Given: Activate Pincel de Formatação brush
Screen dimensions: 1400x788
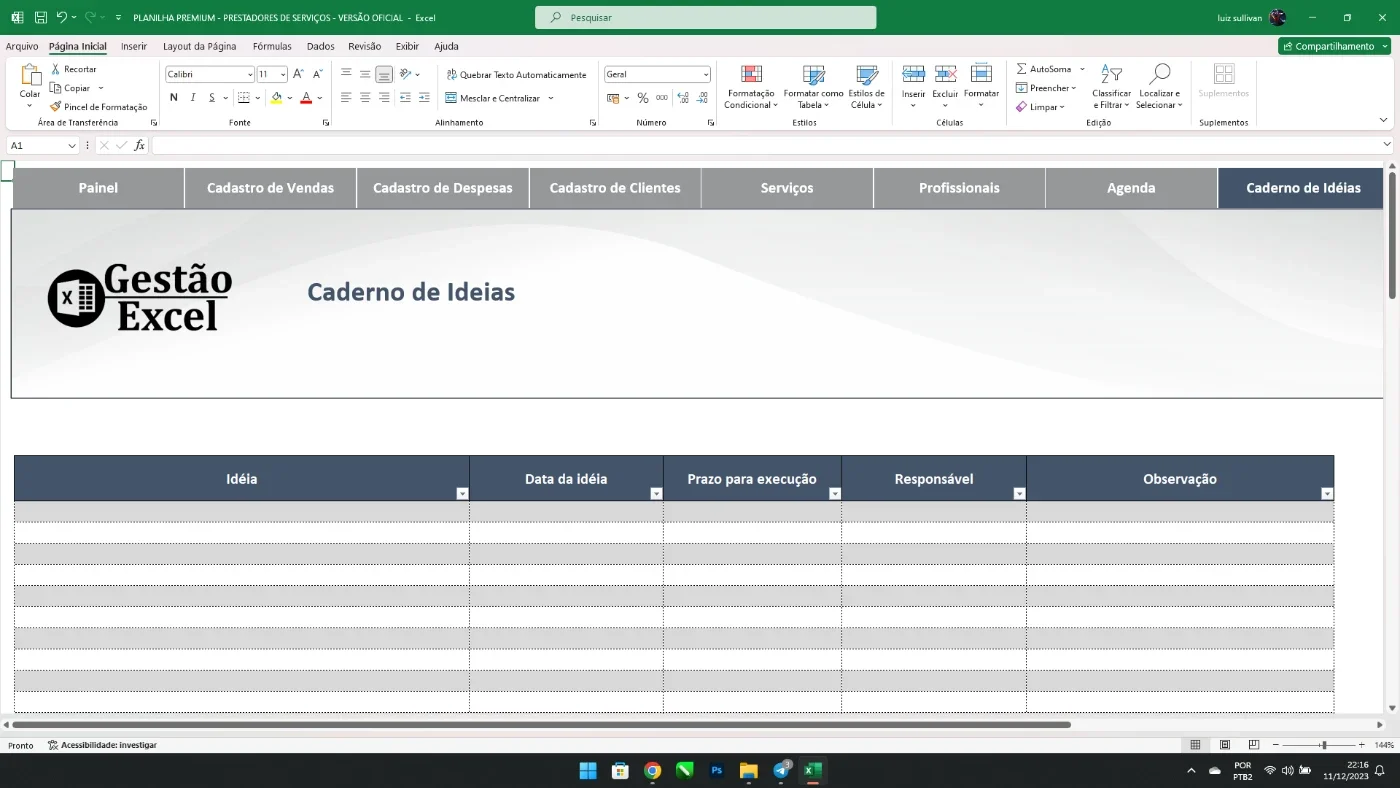Looking at the screenshot, I should tap(56, 107).
